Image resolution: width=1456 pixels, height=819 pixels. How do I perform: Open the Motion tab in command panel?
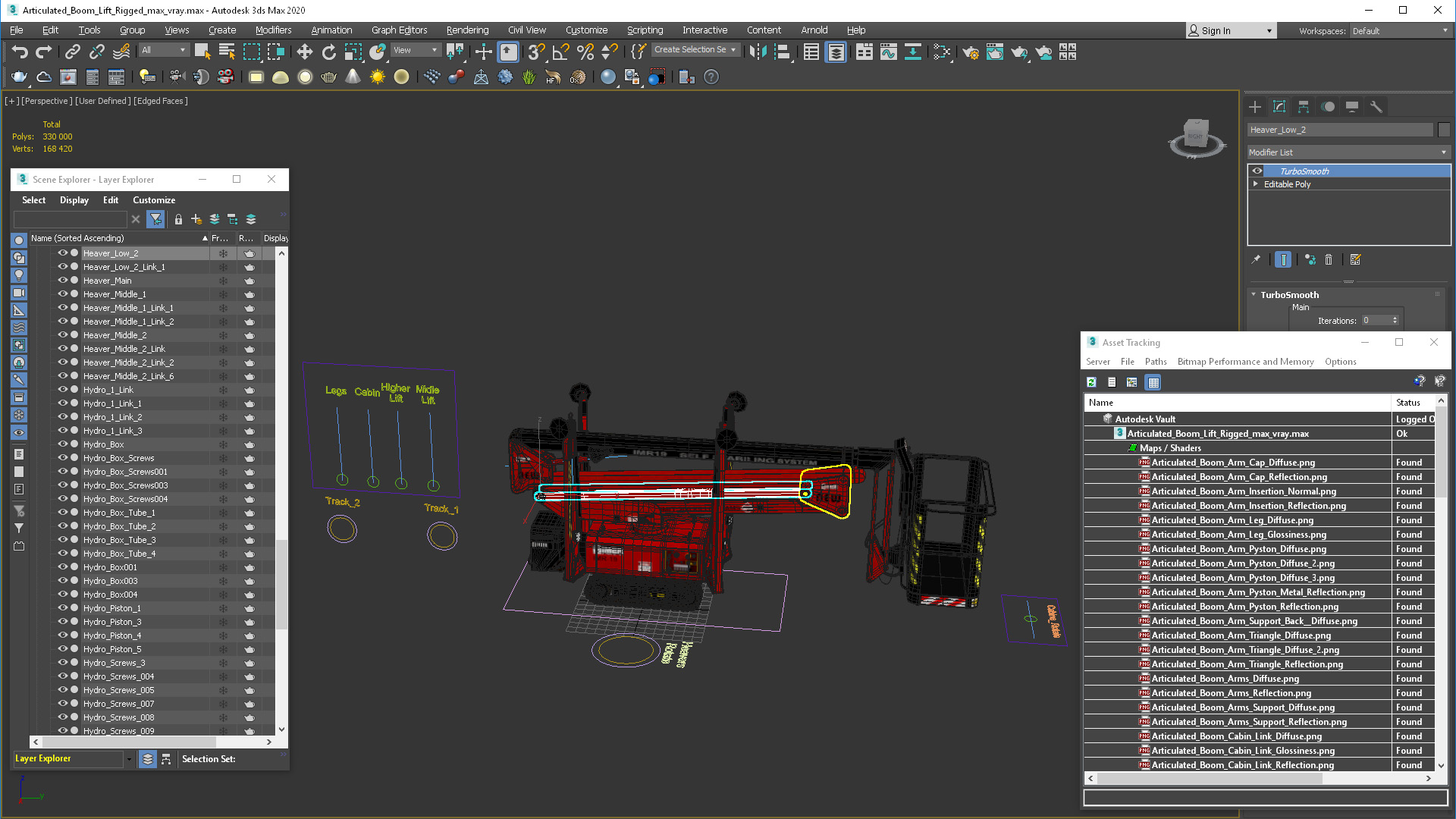(x=1328, y=107)
